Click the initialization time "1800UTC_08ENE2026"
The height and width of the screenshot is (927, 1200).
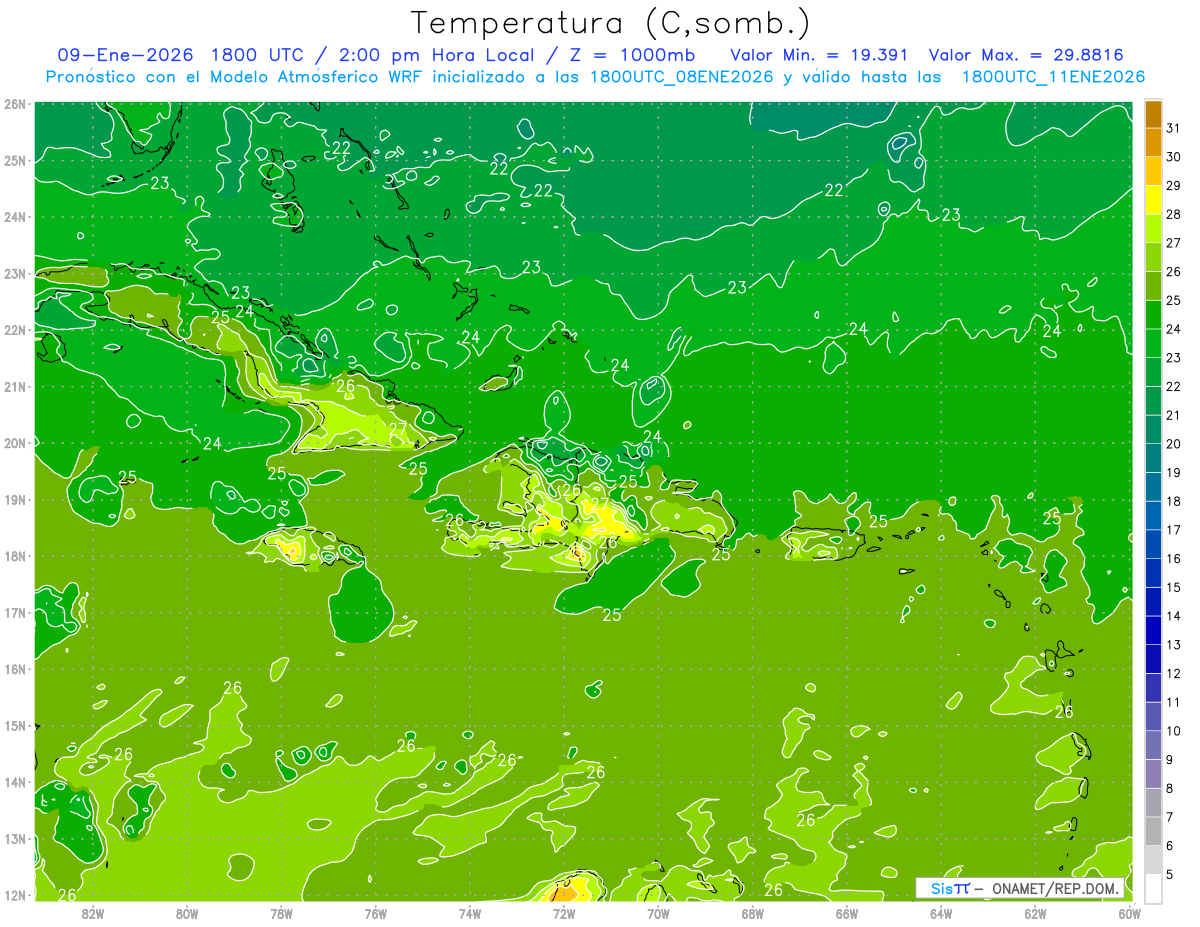click(682, 77)
